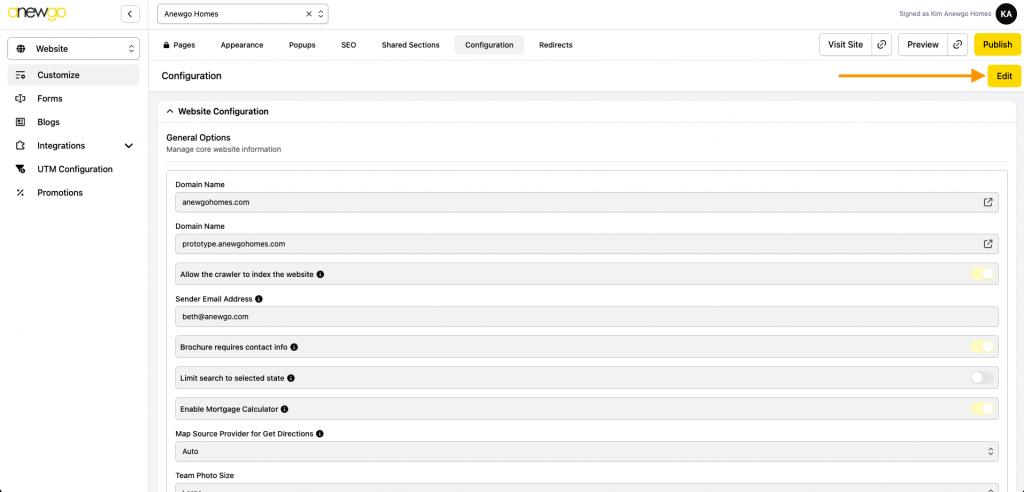Toggle the Enable Mortgage Calculator switch

pos(982,409)
